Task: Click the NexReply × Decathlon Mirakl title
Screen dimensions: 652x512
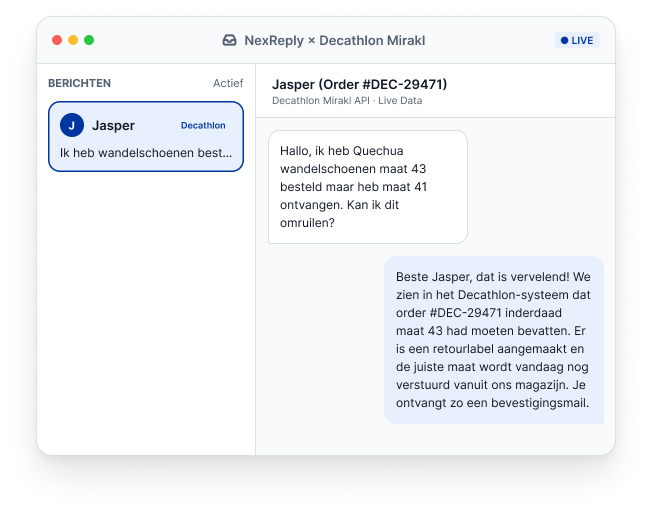Action: pyautogui.click(x=335, y=40)
